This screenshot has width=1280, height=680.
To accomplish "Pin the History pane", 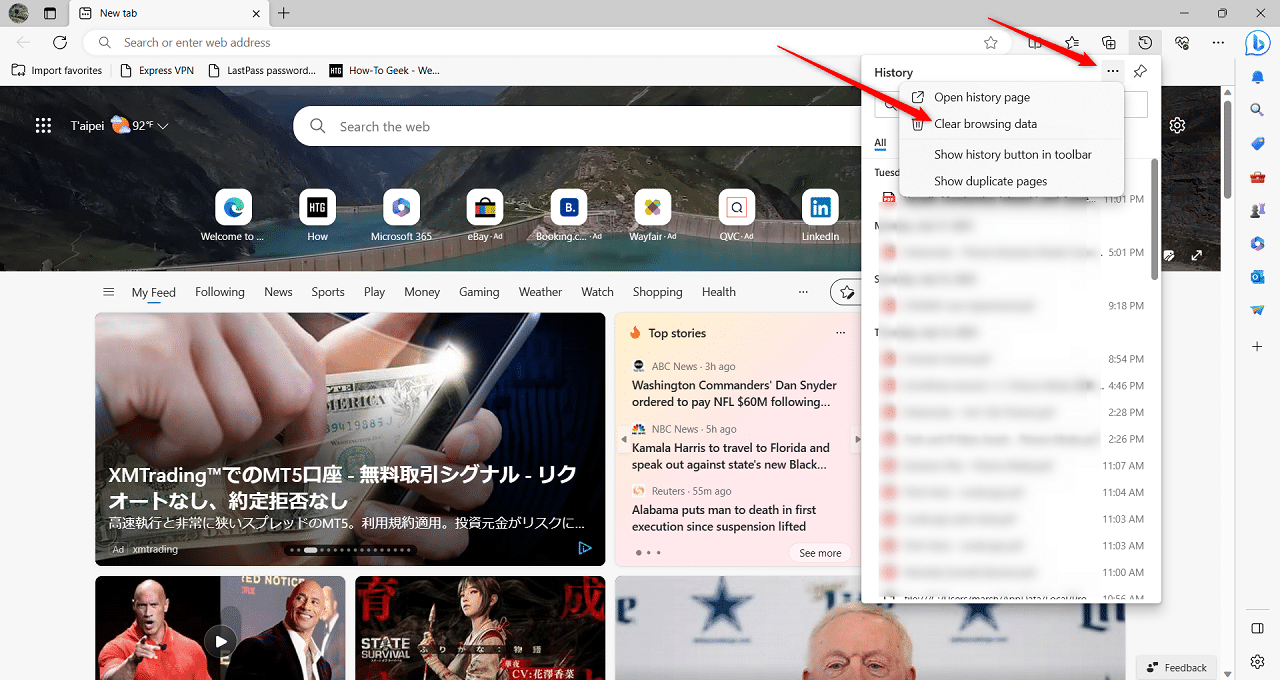I will (1140, 71).
